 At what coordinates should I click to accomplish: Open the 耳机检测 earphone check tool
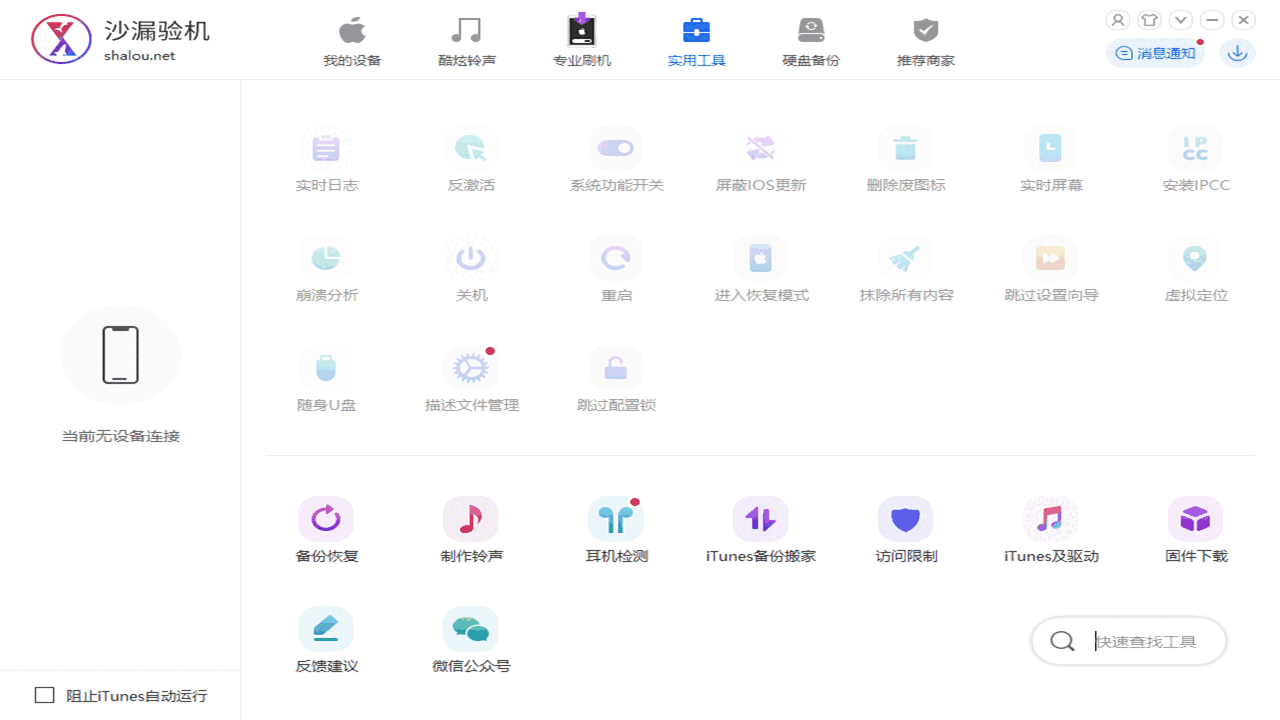(616, 530)
